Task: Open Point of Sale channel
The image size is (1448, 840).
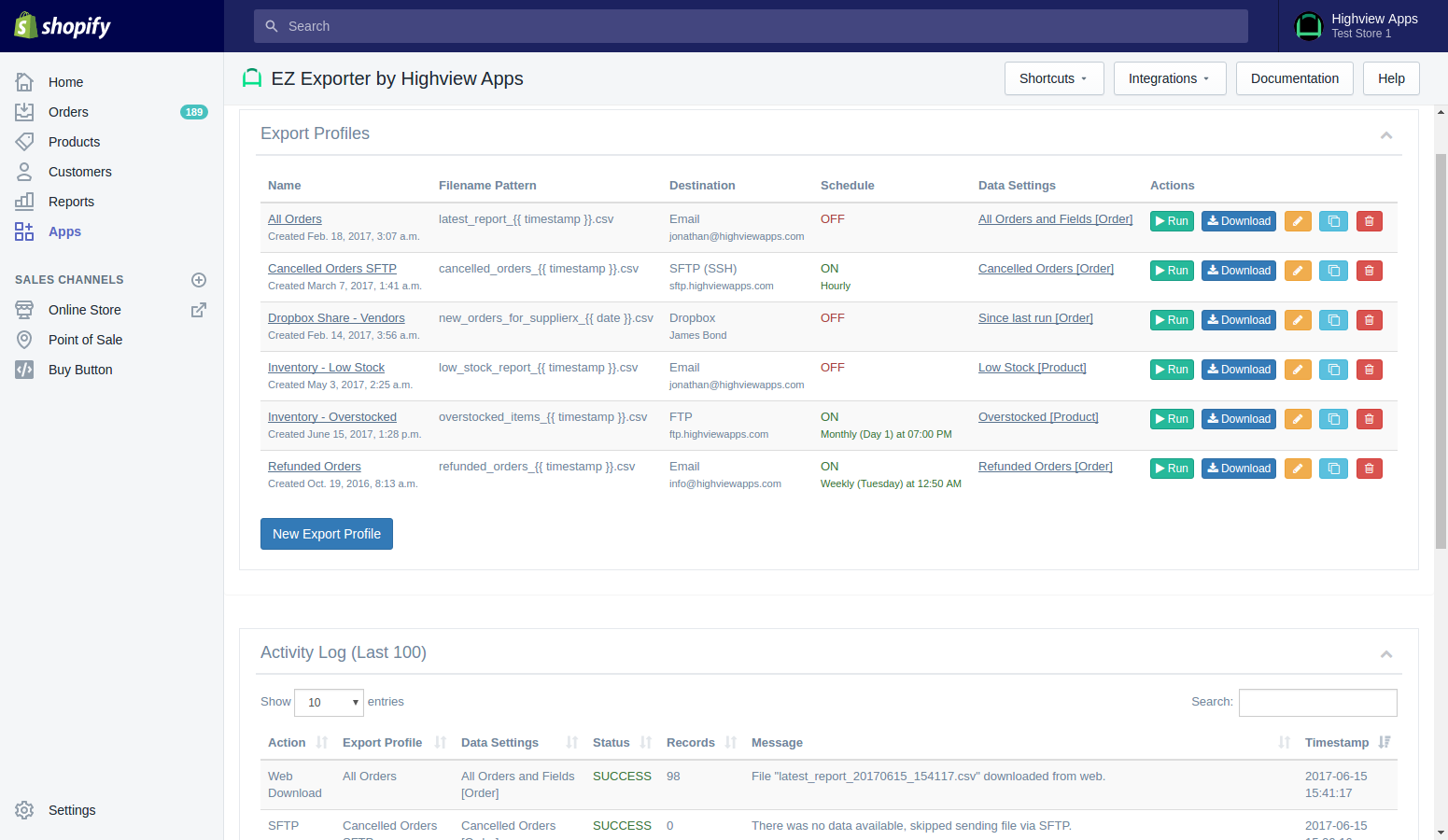Action: [x=85, y=340]
